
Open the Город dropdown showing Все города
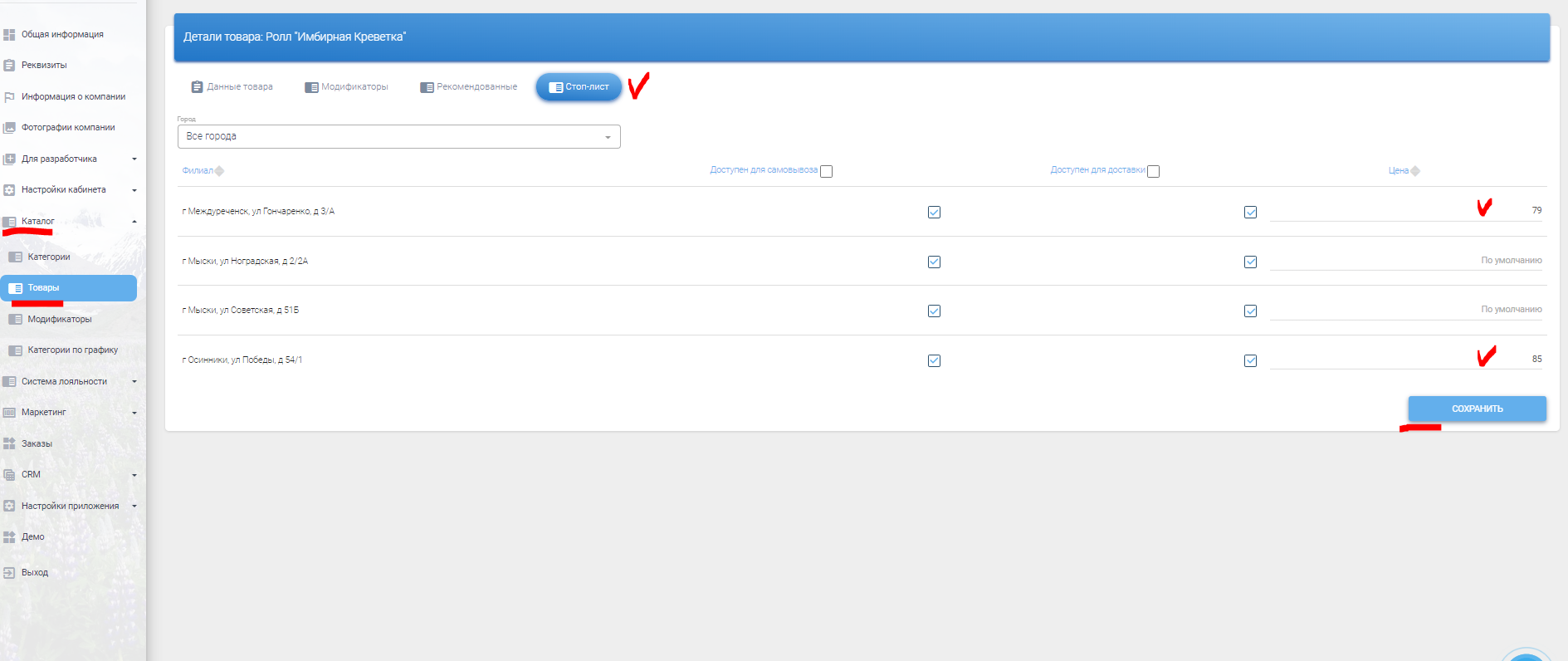pos(398,137)
